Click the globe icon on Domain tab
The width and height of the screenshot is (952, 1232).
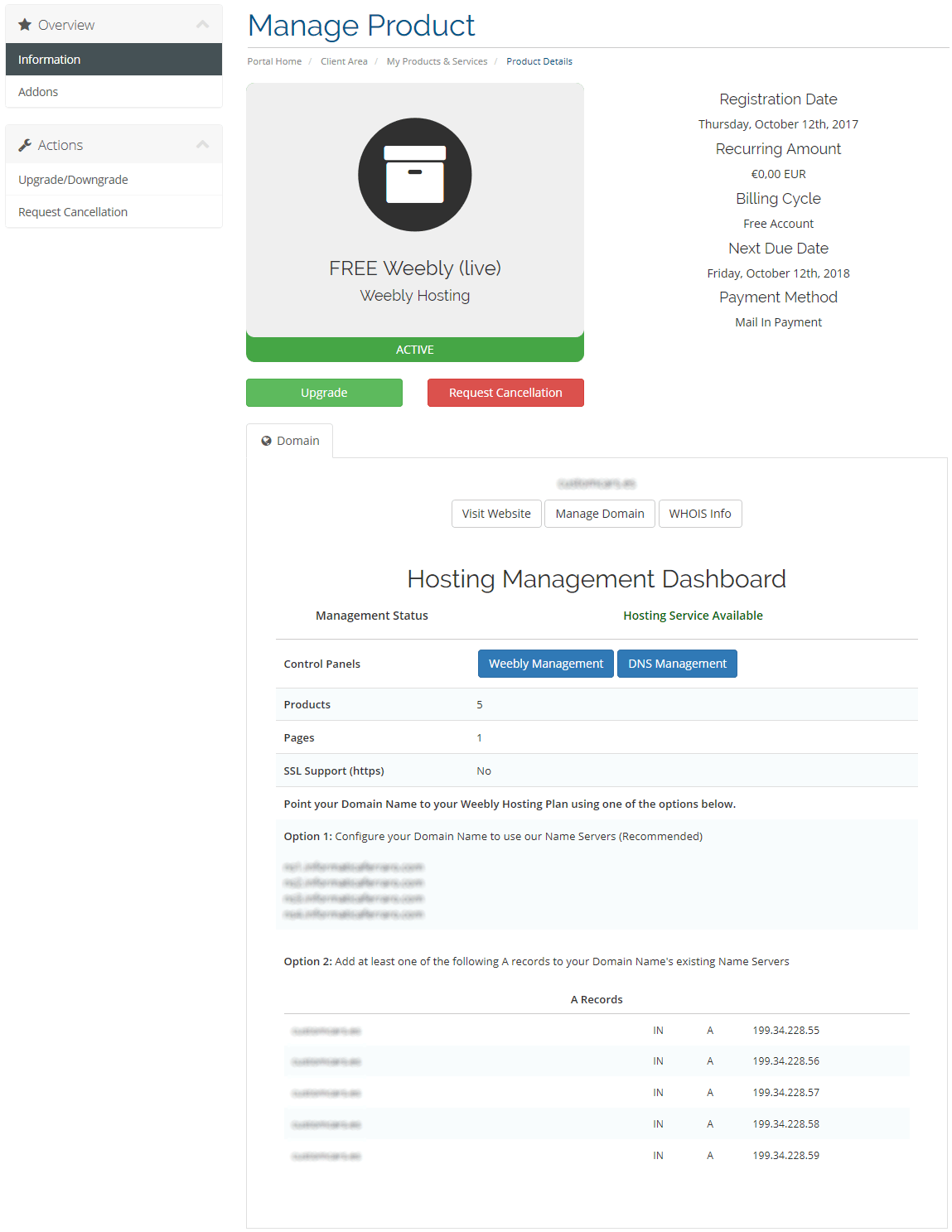pyautogui.click(x=267, y=441)
